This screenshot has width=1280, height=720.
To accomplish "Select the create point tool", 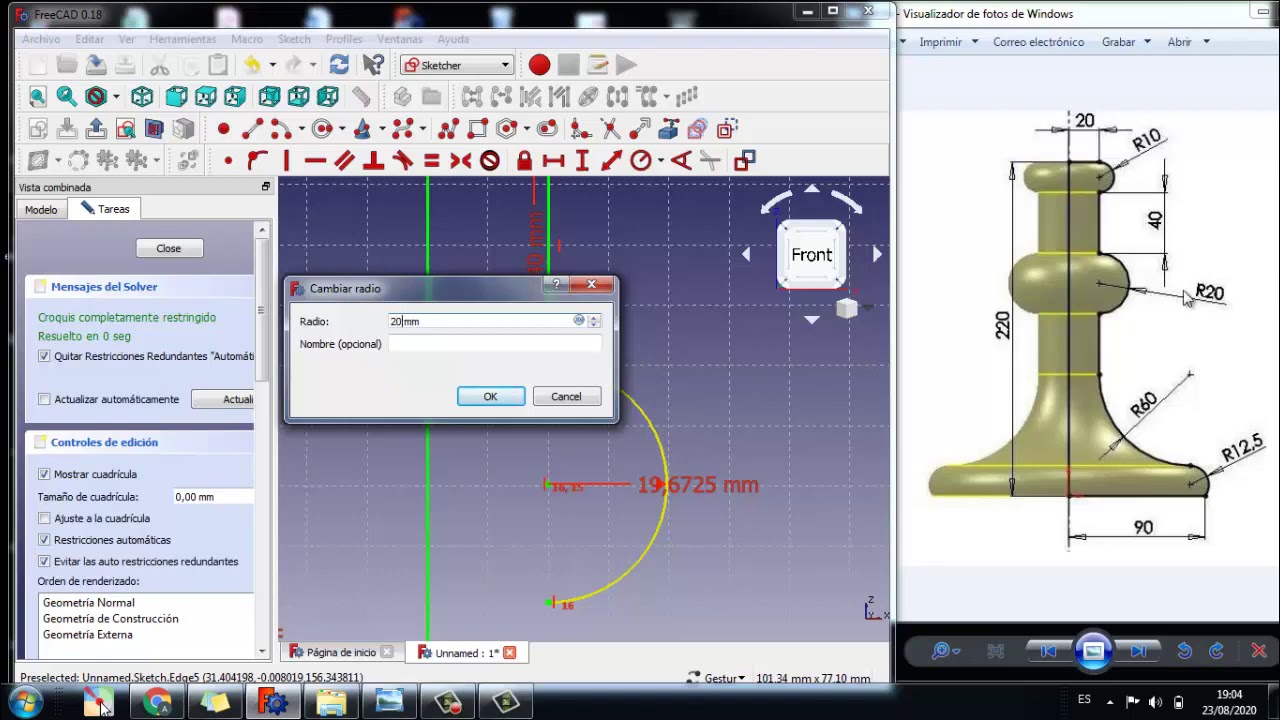I will 223,129.
